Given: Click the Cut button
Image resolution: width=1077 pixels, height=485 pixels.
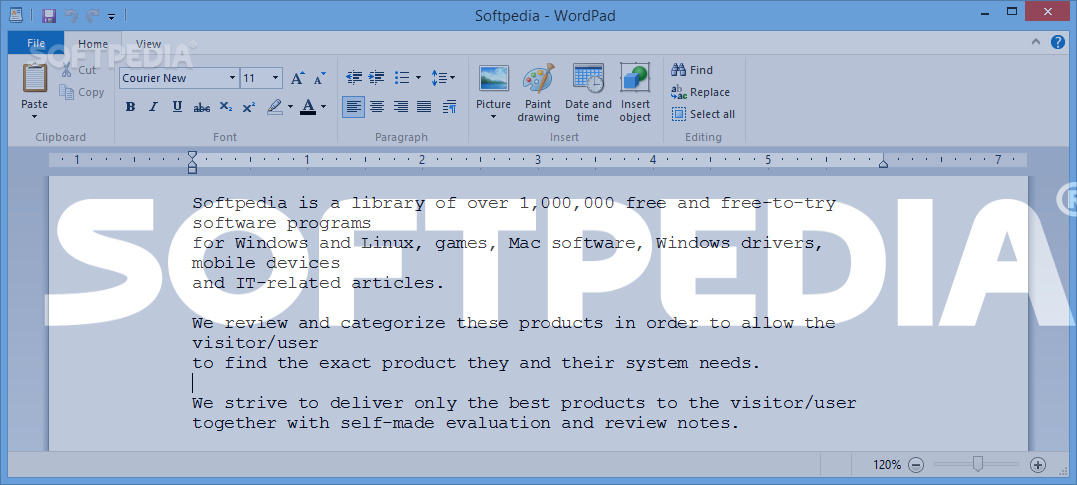Looking at the screenshot, I should click(78, 70).
